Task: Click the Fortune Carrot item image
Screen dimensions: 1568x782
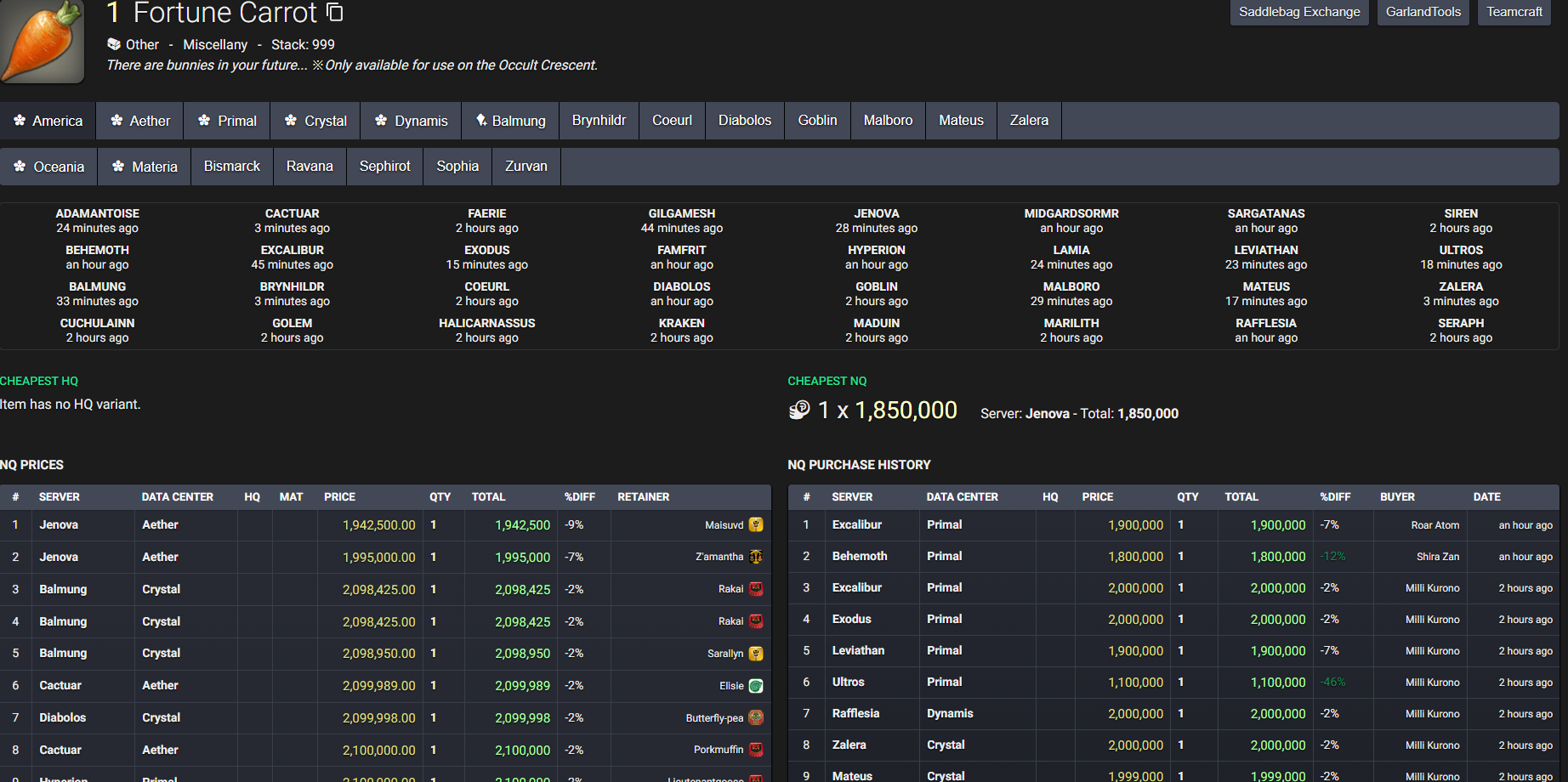Action: pos(43,41)
